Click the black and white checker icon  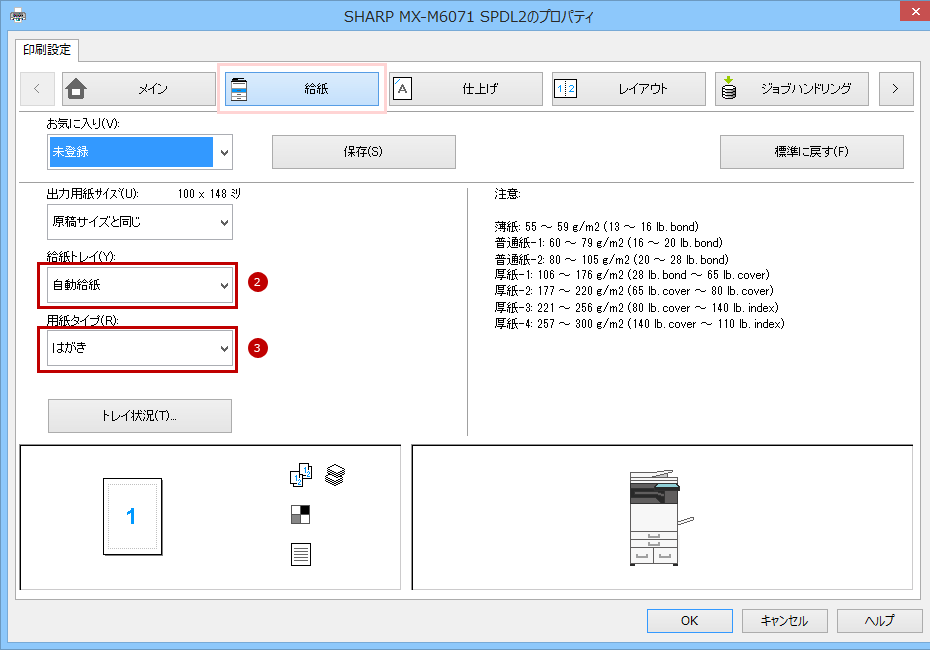[301, 515]
